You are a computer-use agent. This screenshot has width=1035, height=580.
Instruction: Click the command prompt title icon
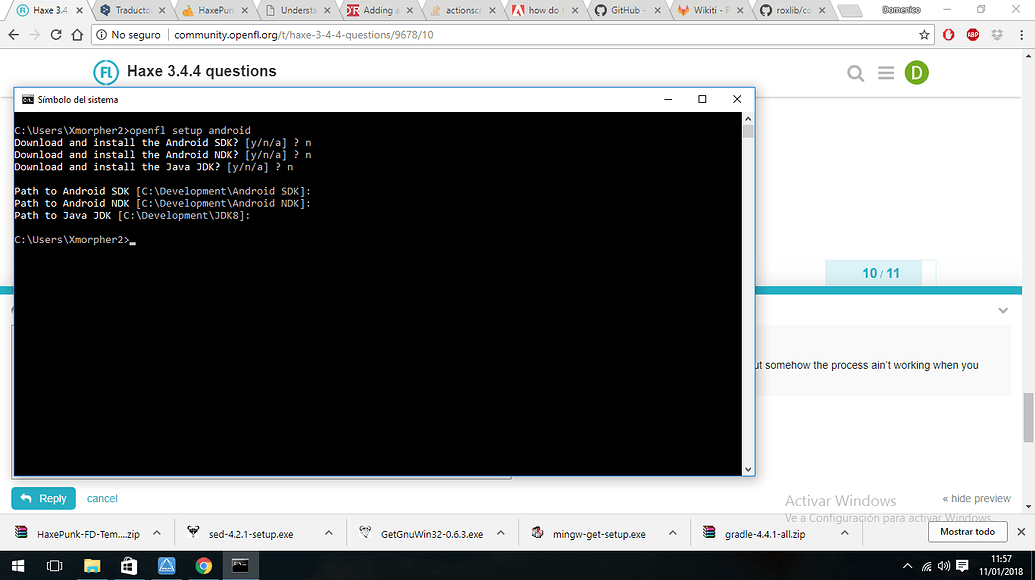(x=28, y=100)
